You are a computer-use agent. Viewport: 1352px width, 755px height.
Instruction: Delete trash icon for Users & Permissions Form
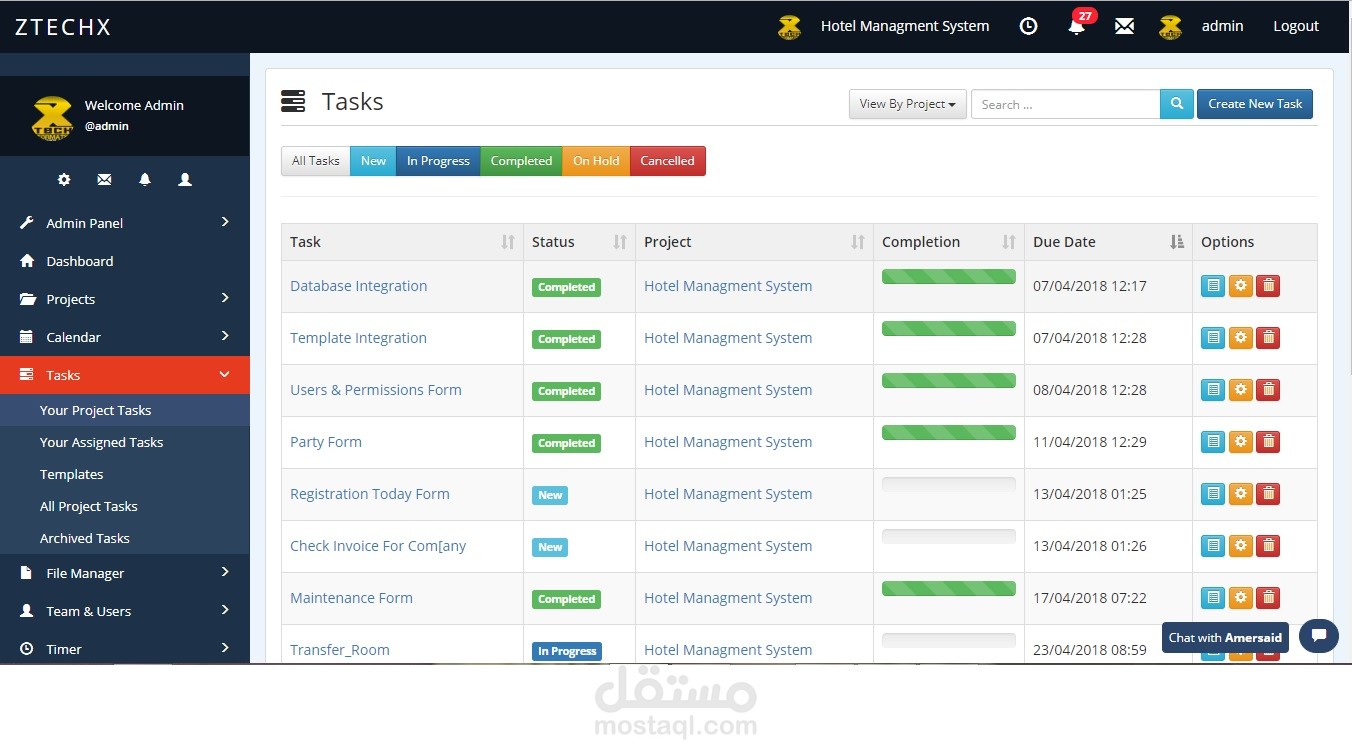click(1268, 389)
